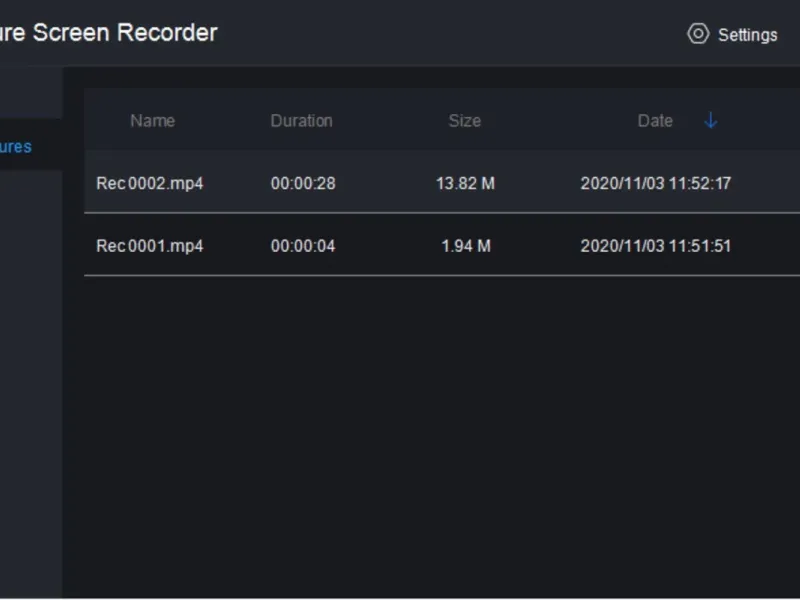Screen dimensions: 800x600
Task: Click duration 00:00:28
Action: 303,183
